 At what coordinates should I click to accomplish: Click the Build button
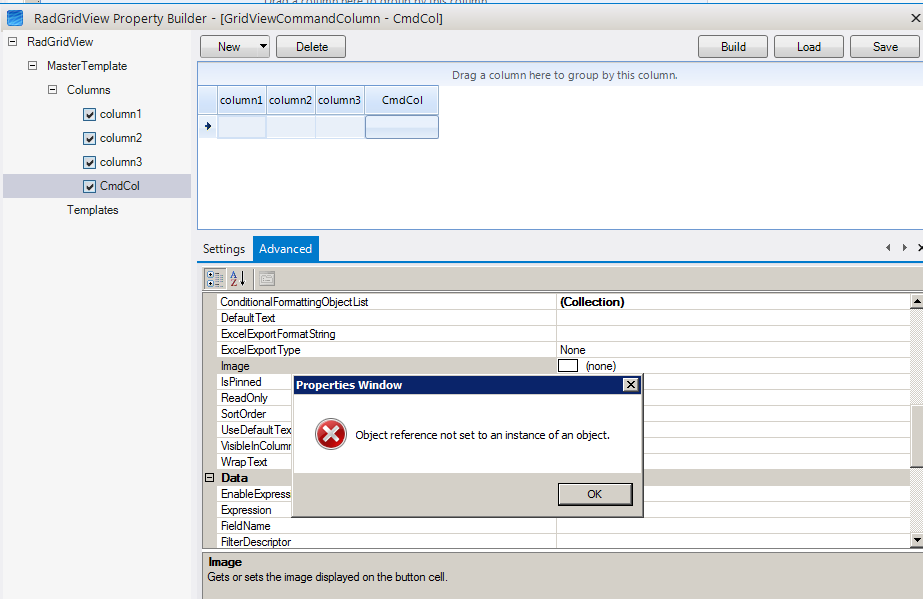733,46
